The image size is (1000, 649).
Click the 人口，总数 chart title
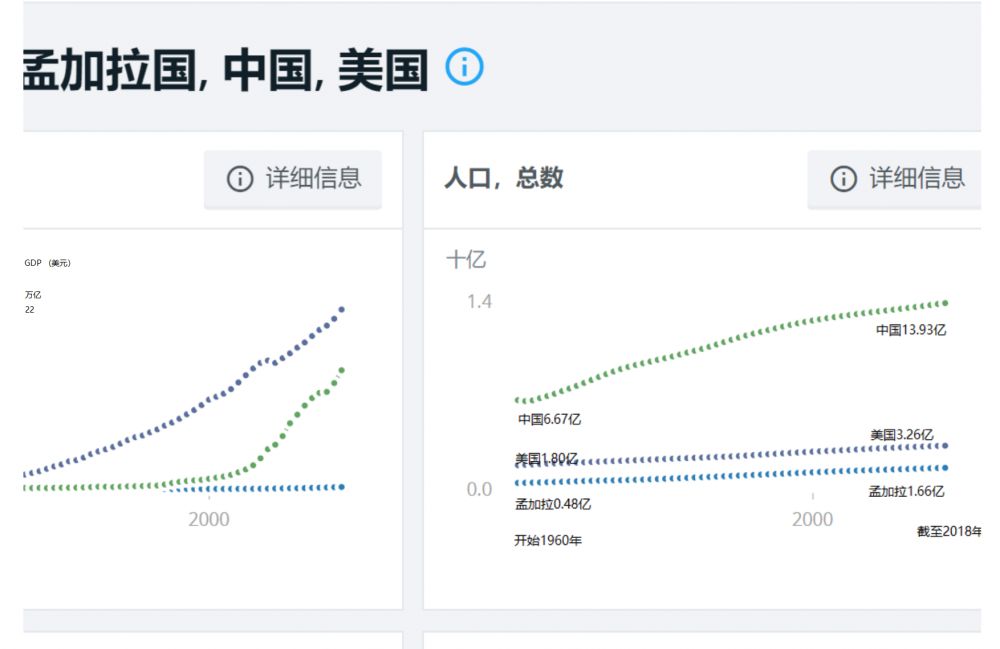point(504,178)
